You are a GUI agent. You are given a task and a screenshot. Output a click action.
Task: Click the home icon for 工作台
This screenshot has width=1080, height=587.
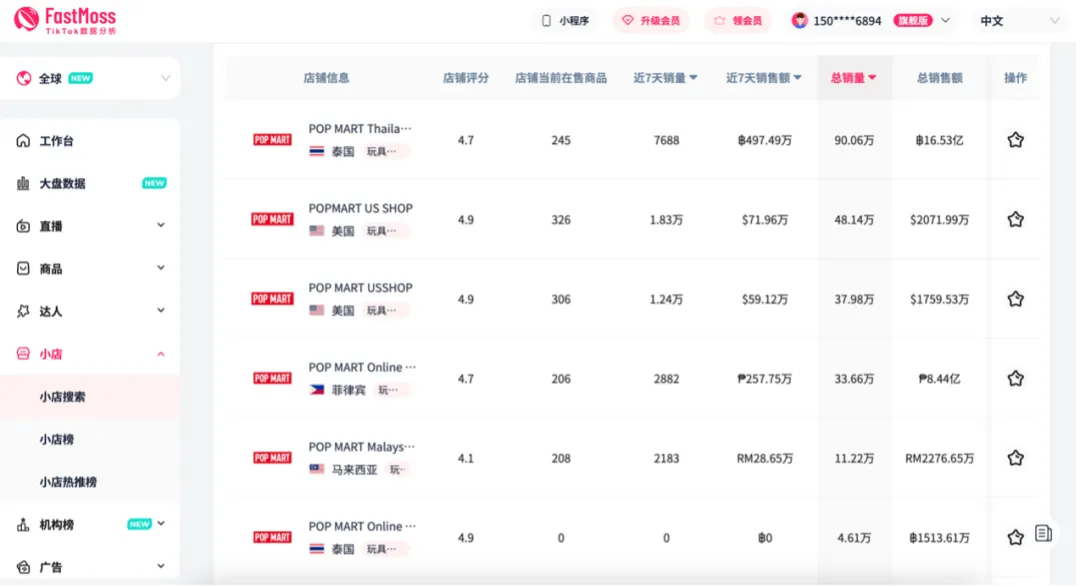pyautogui.click(x=23, y=141)
